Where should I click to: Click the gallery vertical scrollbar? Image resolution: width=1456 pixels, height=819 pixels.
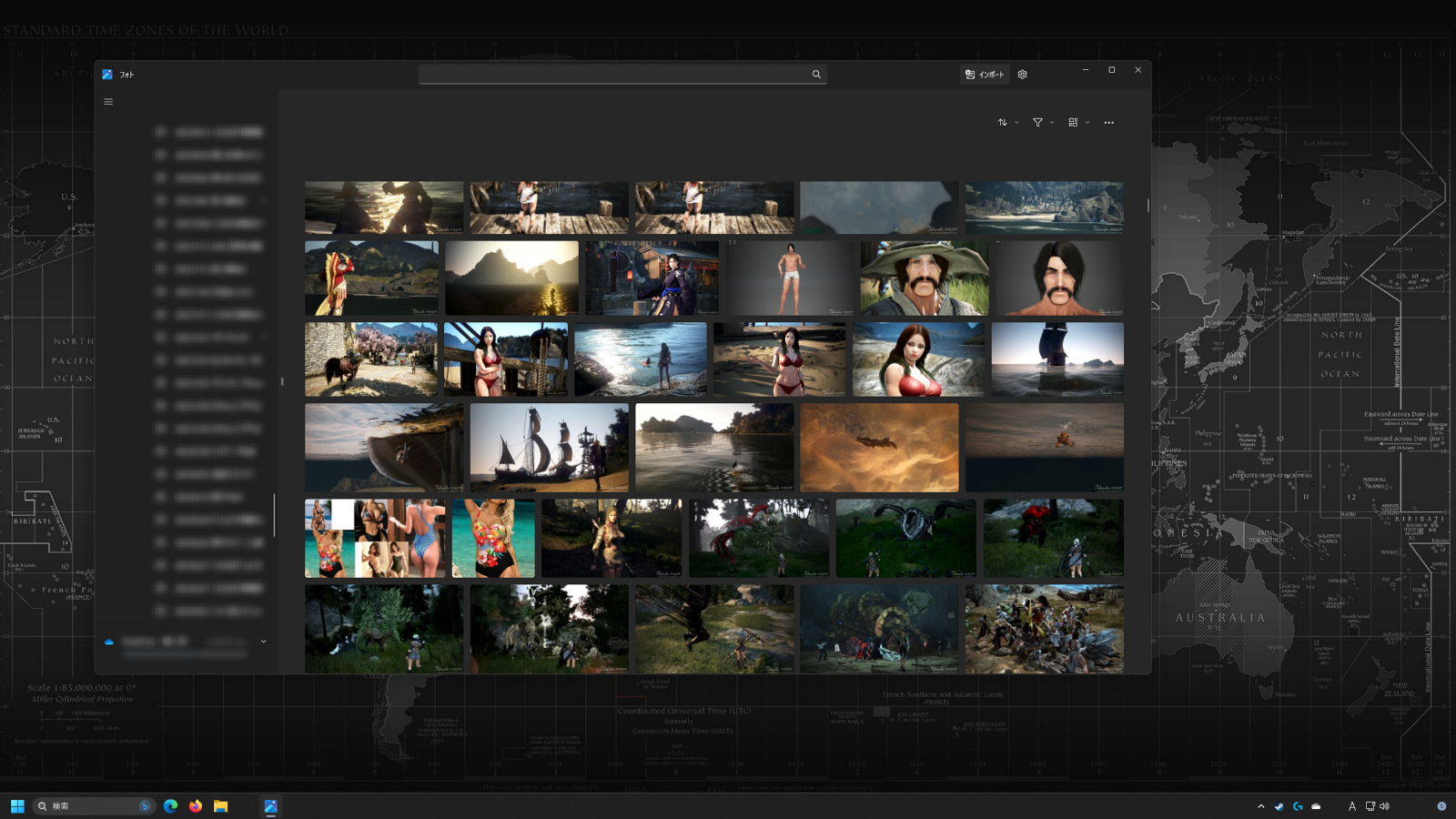(1148, 206)
